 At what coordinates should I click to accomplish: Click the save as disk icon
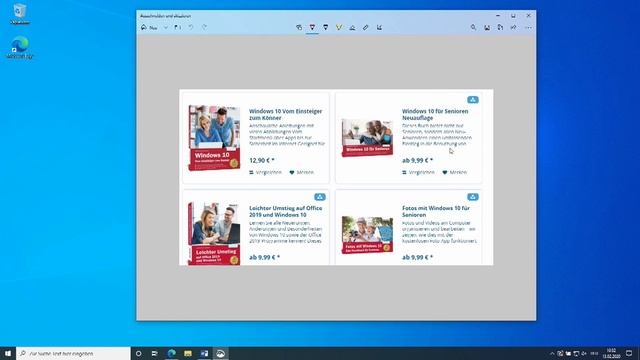[x=487, y=27]
